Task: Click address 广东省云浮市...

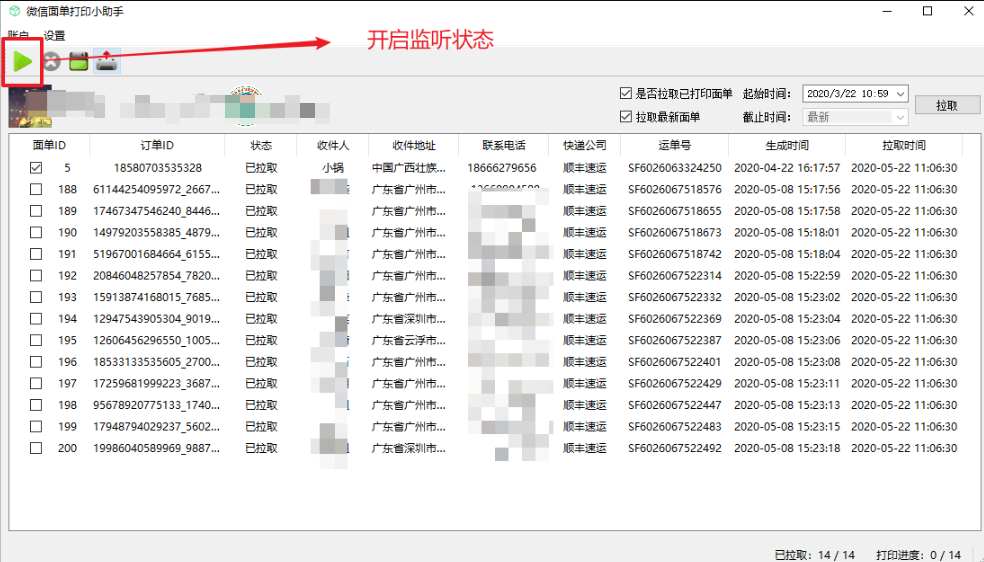Action: tap(409, 340)
